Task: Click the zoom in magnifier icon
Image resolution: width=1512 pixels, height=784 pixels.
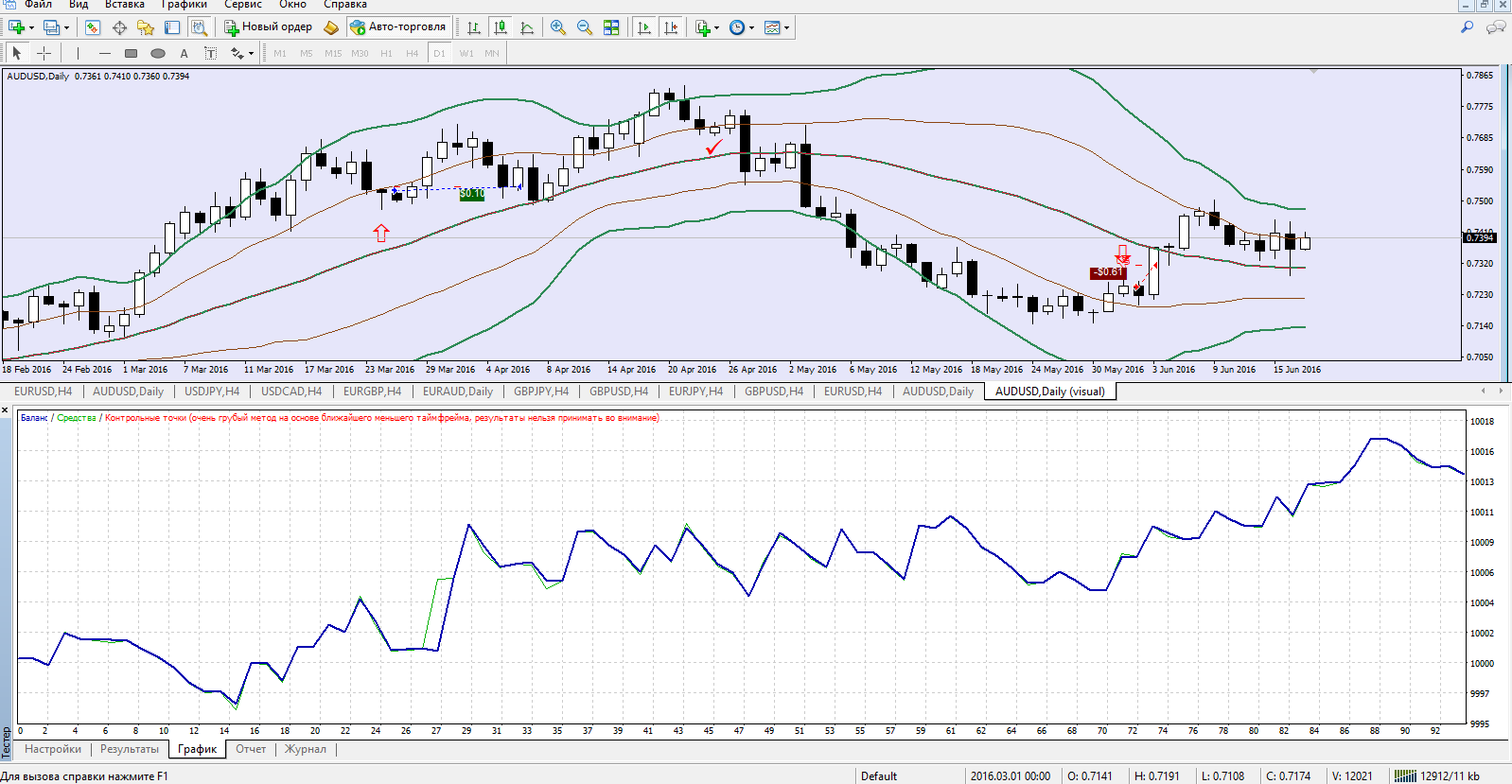Action: click(x=558, y=27)
